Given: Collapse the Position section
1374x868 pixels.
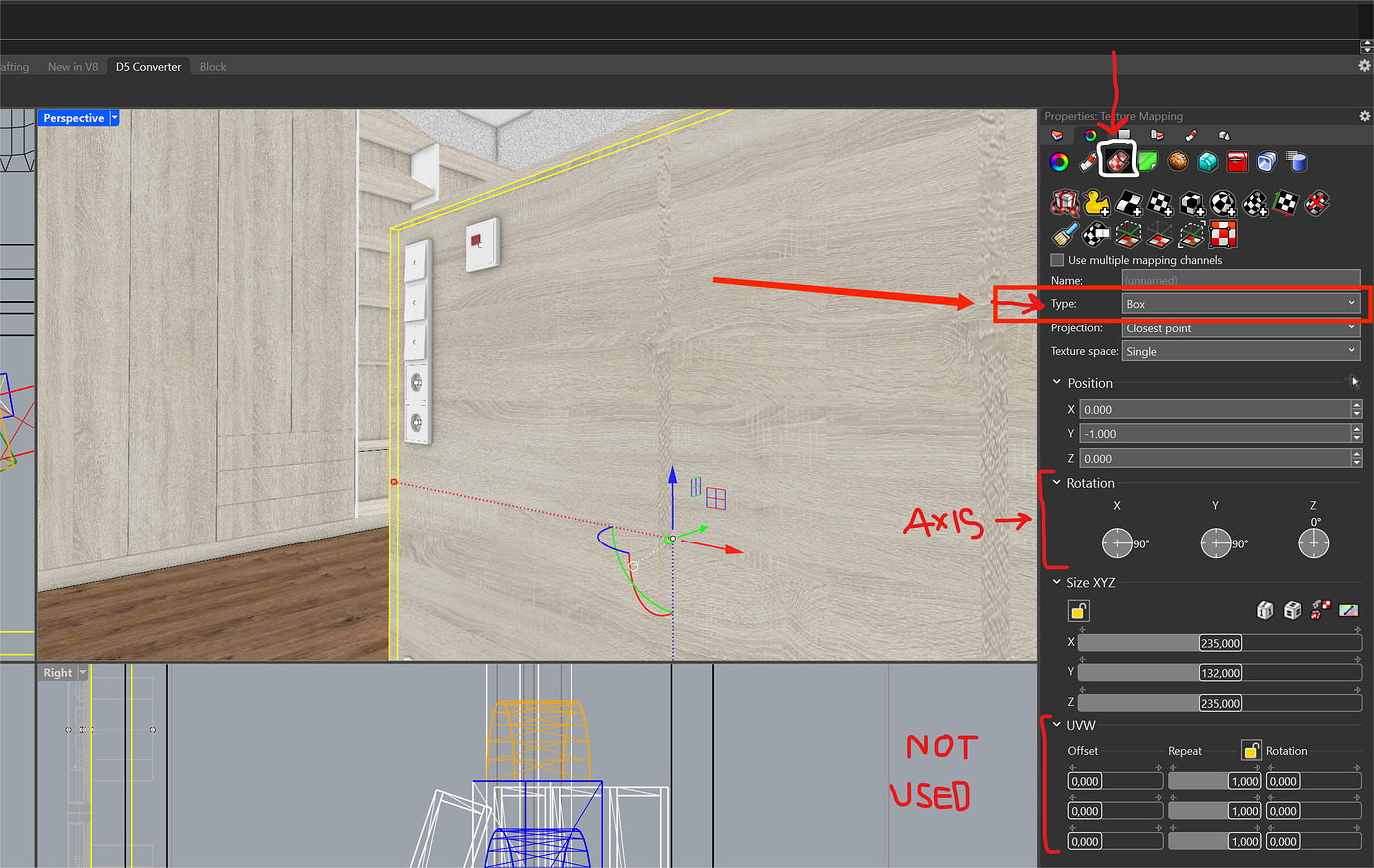Looking at the screenshot, I should tap(1057, 382).
